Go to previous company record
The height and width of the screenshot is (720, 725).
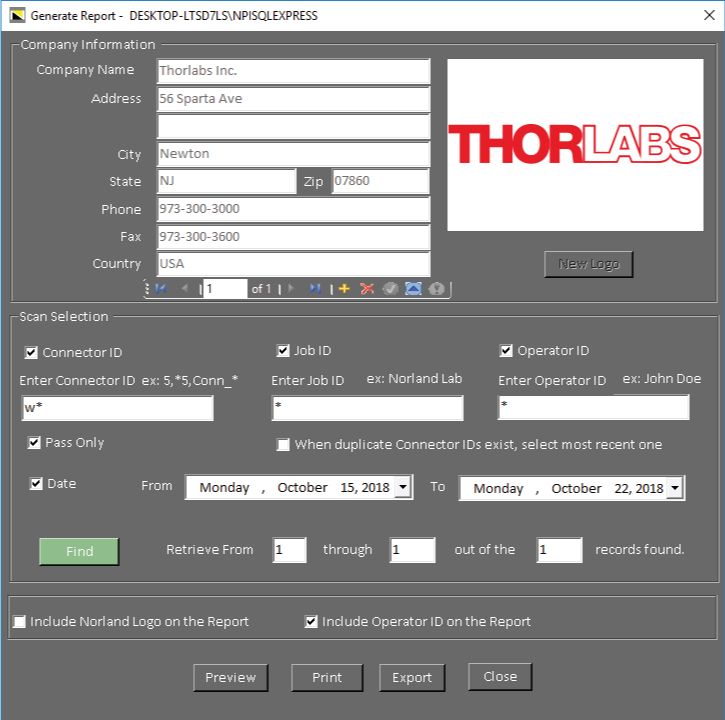[185, 289]
